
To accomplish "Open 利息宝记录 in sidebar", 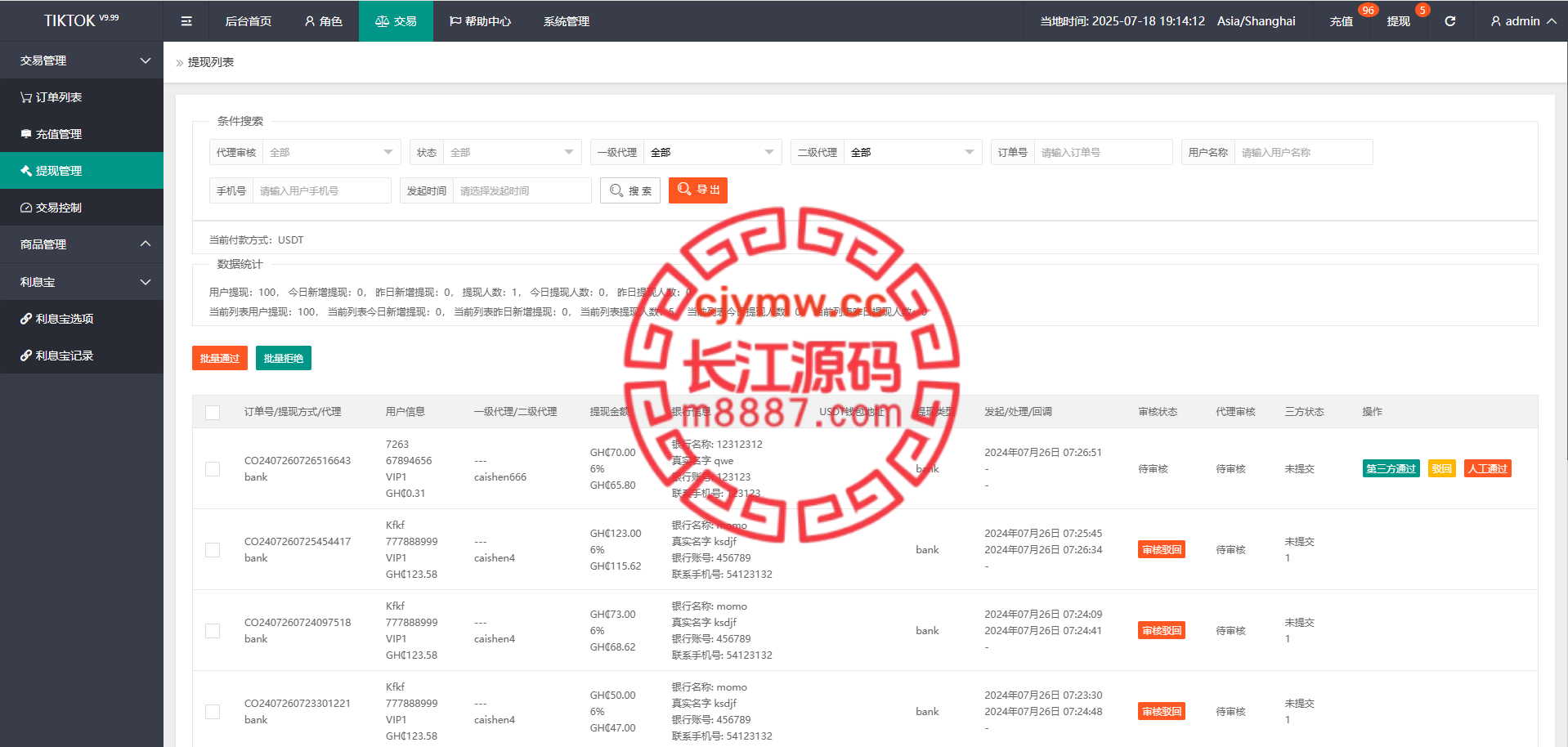I will (82, 356).
